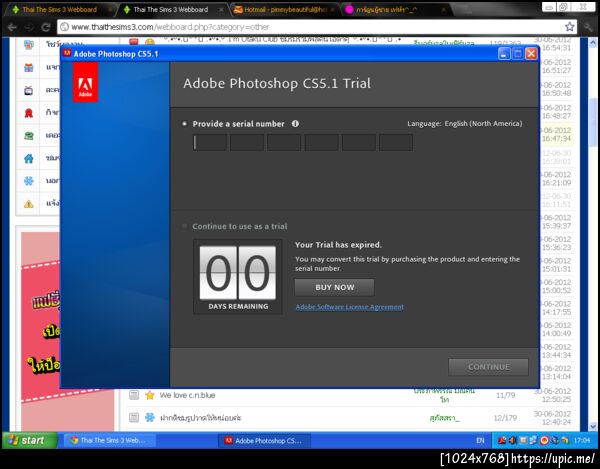
Task: Click the volume speaker icon in the system tray
Action: [512, 440]
